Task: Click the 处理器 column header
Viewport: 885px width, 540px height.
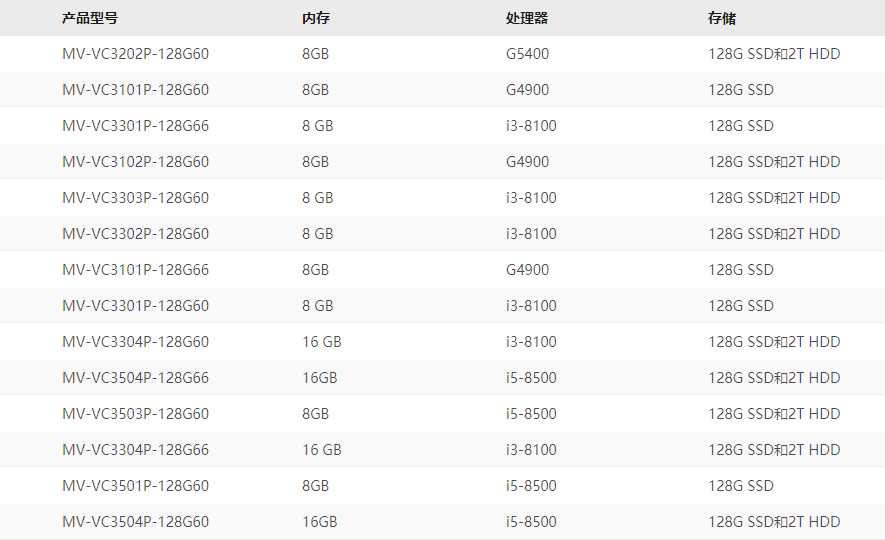Action: [x=527, y=18]
